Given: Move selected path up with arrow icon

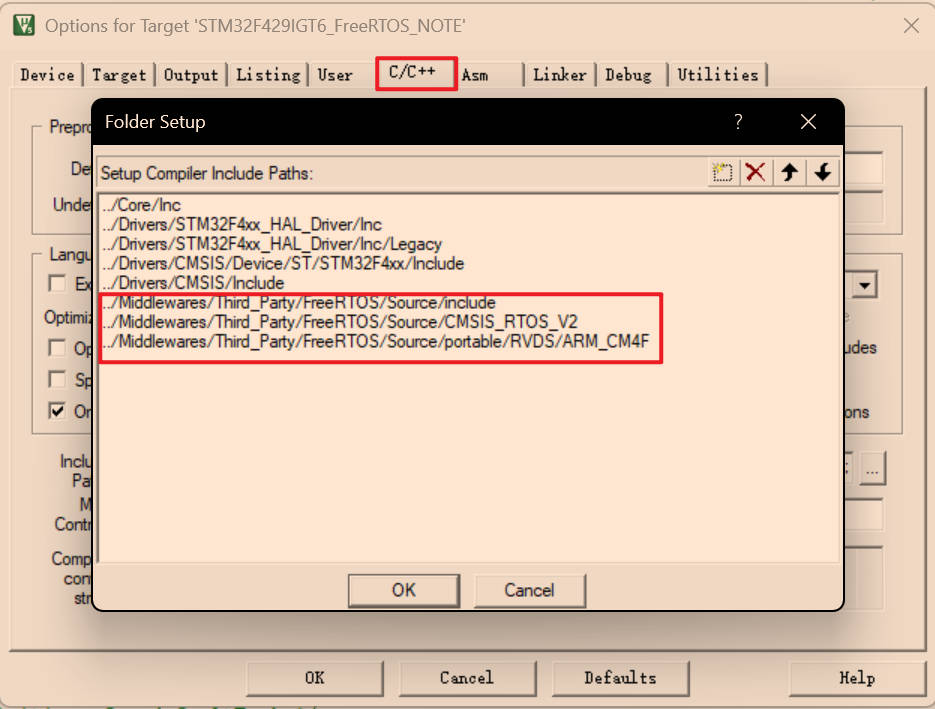Looking at the screenshot, I should [789, 173].
